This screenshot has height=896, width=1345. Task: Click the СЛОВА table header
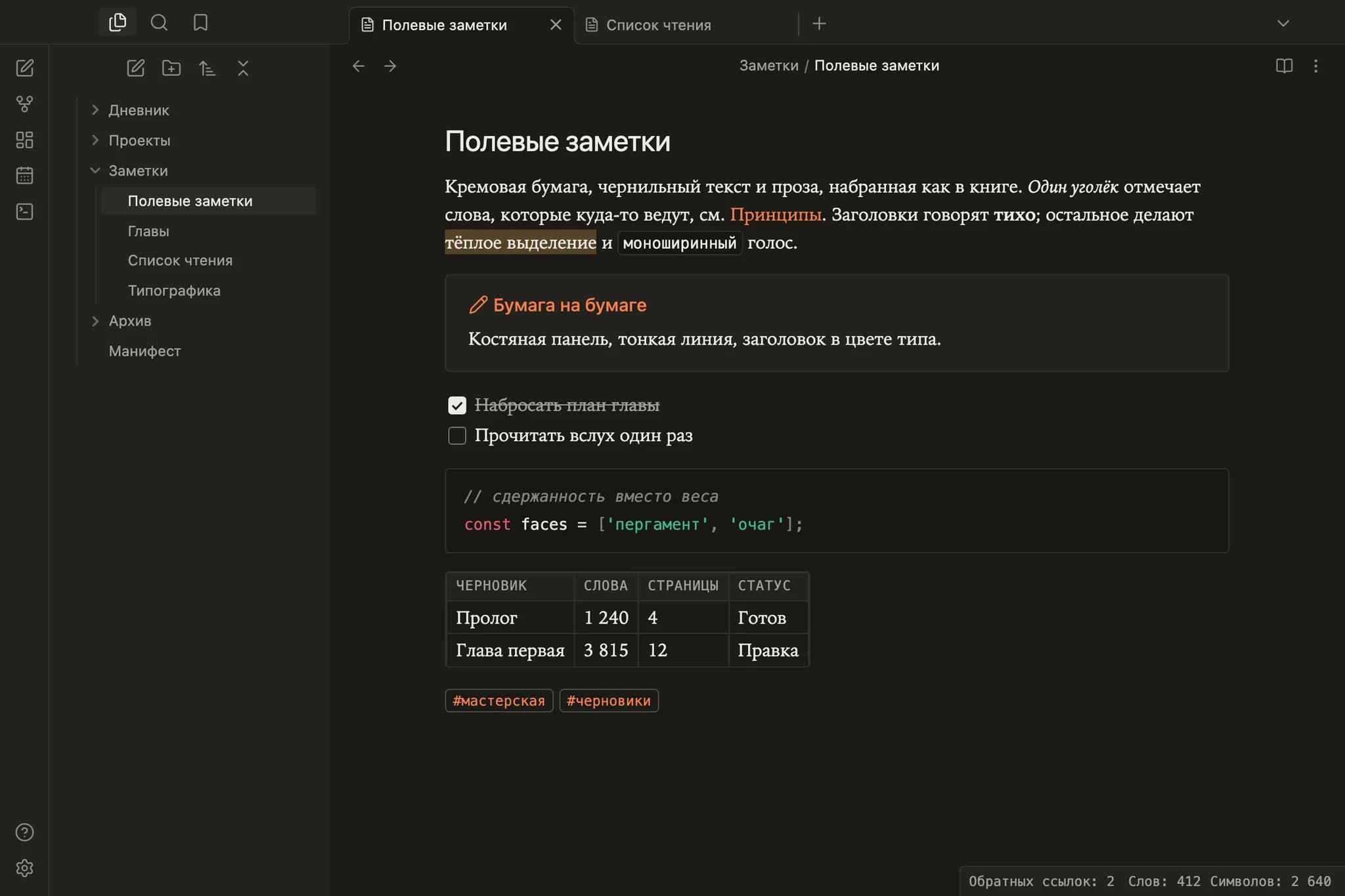coord(606,586)
